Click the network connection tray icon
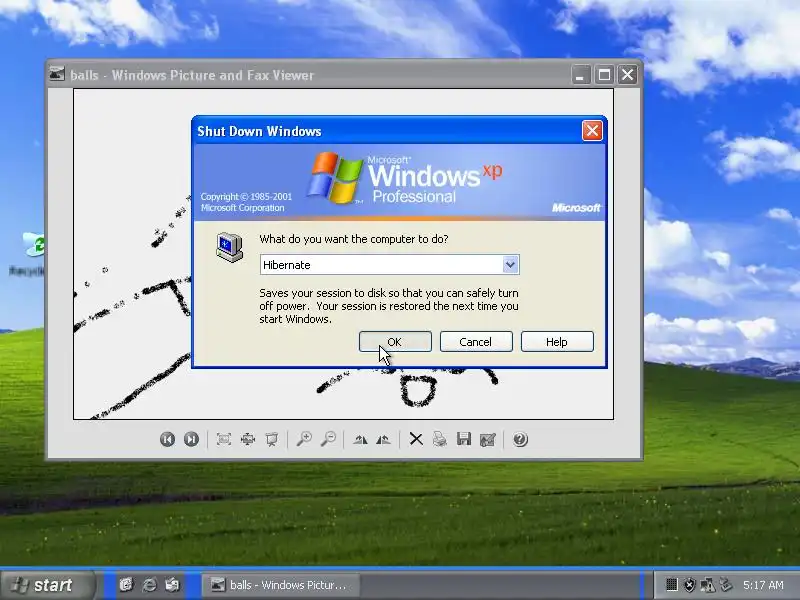 pos(707,585)
